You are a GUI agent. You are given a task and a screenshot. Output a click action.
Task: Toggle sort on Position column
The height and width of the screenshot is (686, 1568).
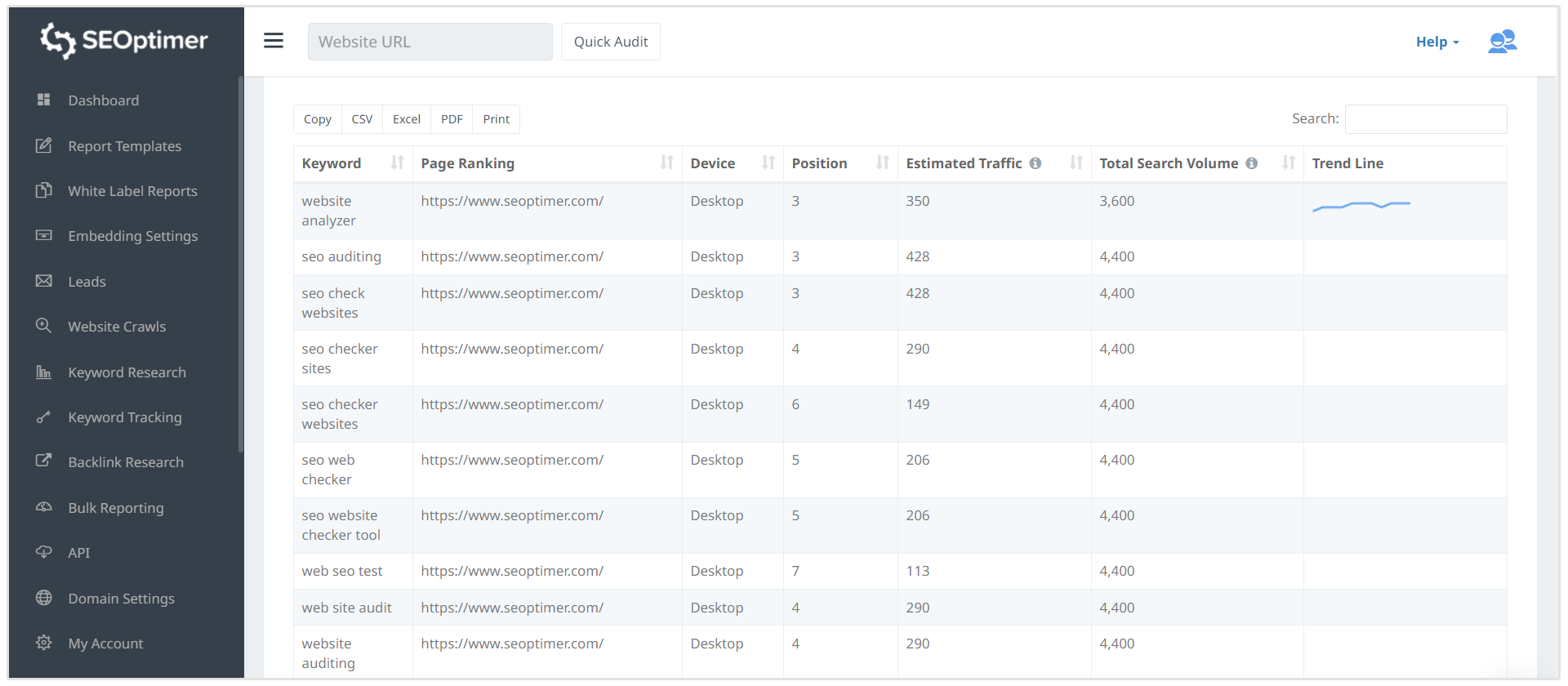click(882, 163)
